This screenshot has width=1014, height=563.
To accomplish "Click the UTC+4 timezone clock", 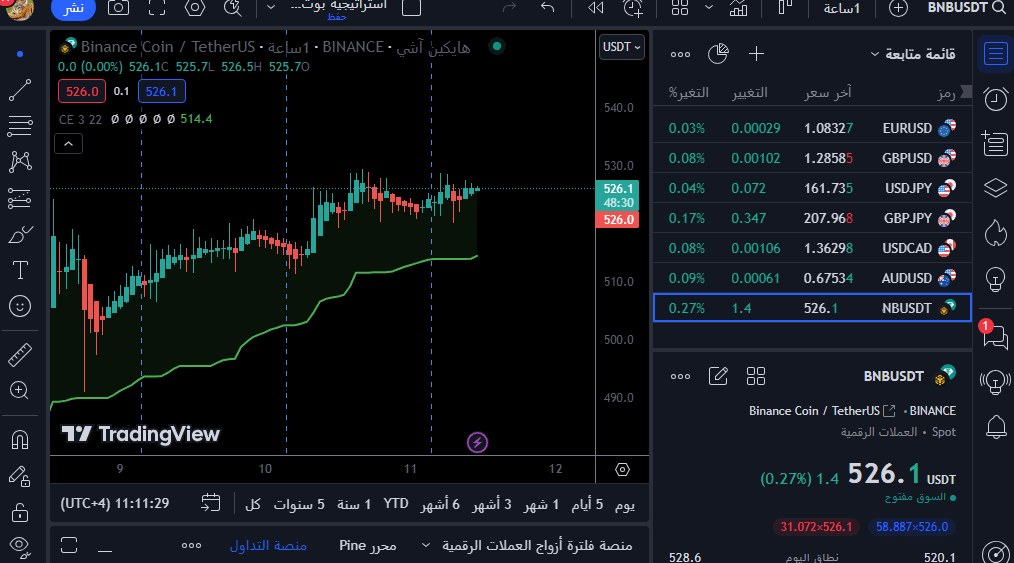I will 114,504.
